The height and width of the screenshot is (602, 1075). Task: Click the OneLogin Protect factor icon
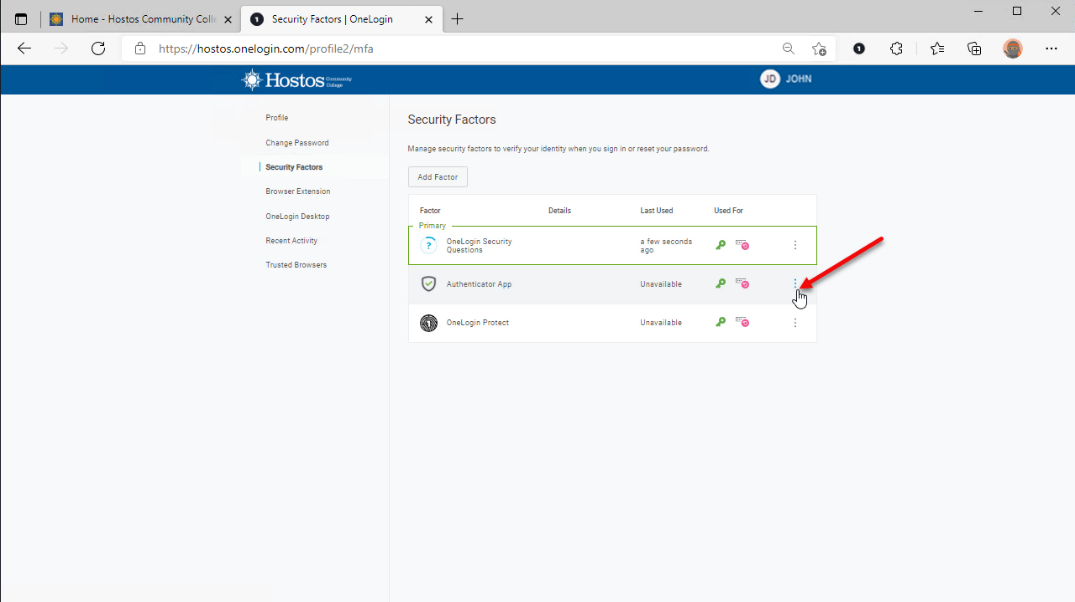[x=428, y=322]
